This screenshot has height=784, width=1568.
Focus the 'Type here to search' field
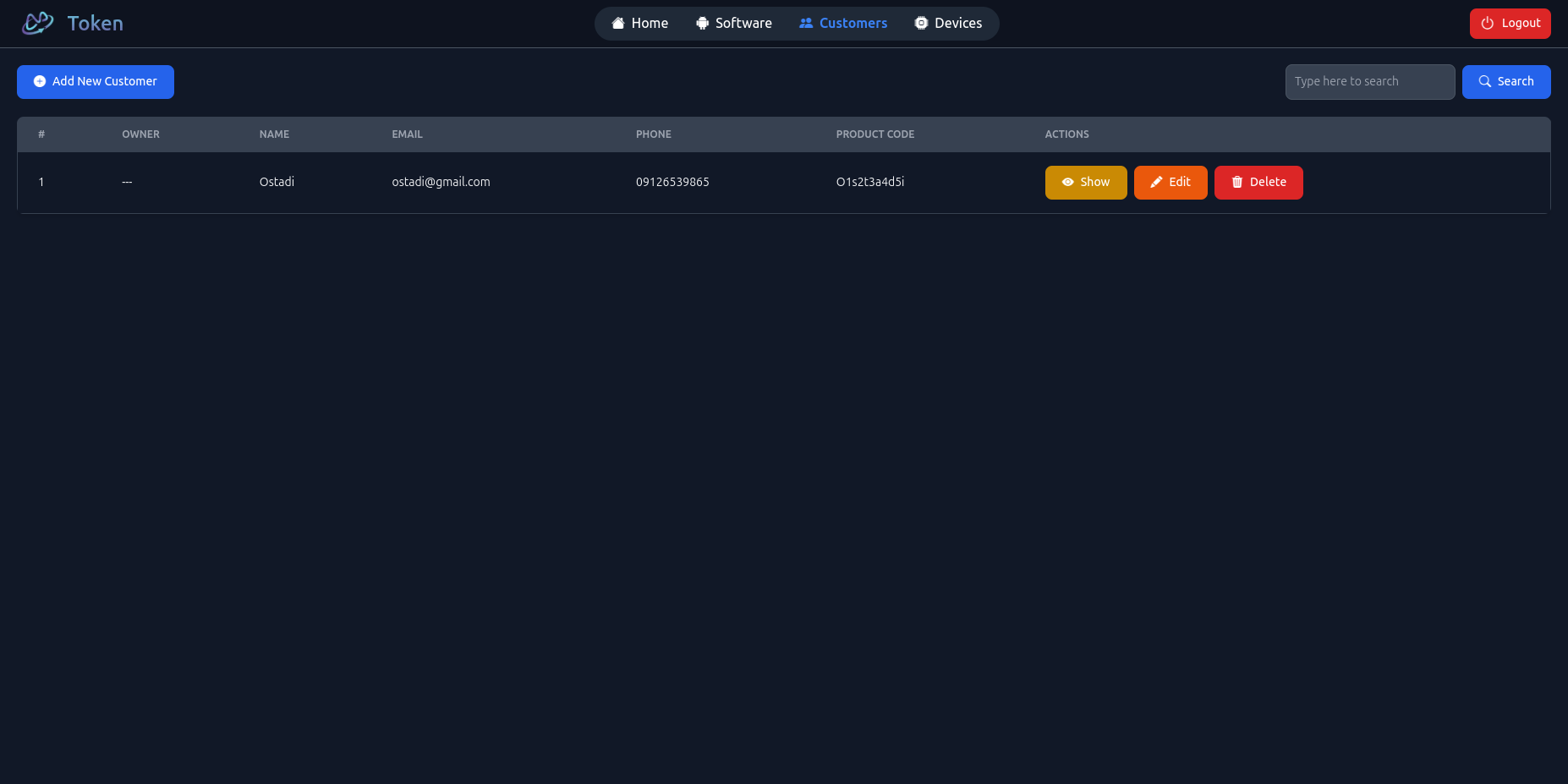[x=1369, y=81]
